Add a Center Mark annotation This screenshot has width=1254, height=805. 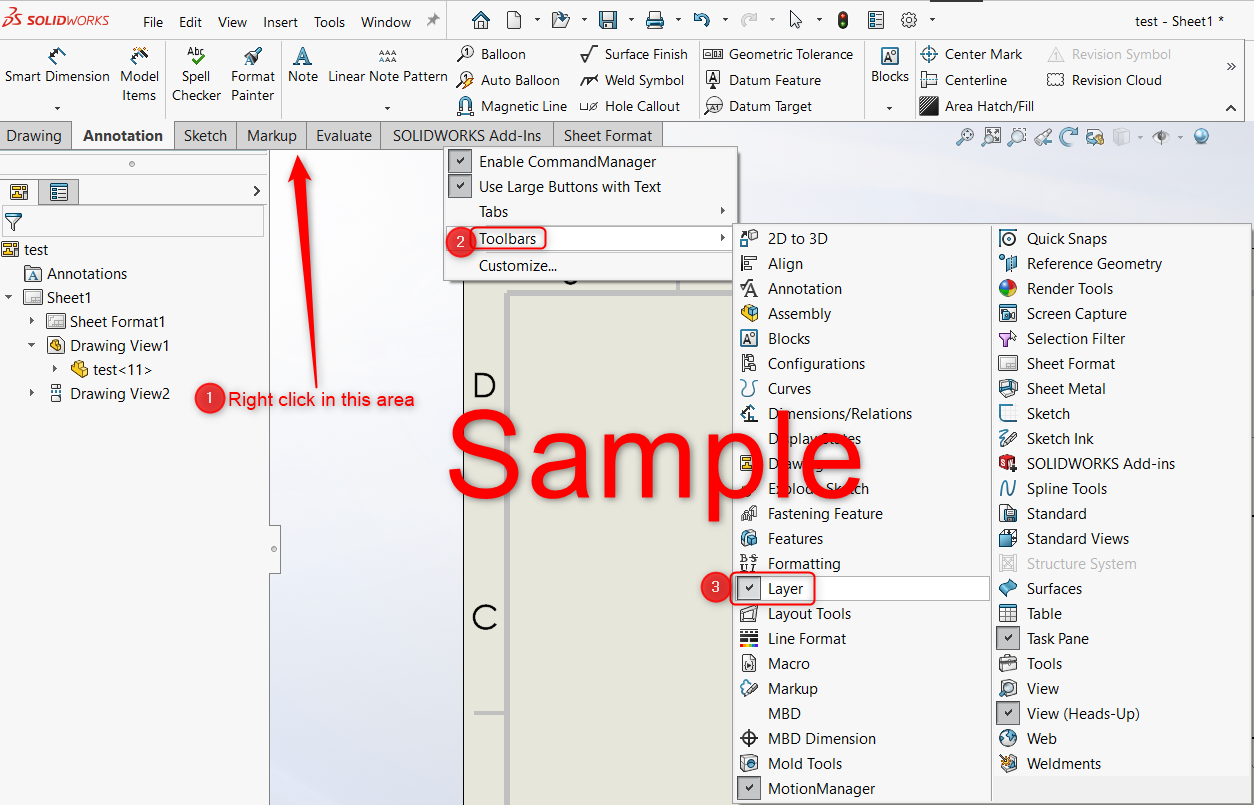pos(971,54)
